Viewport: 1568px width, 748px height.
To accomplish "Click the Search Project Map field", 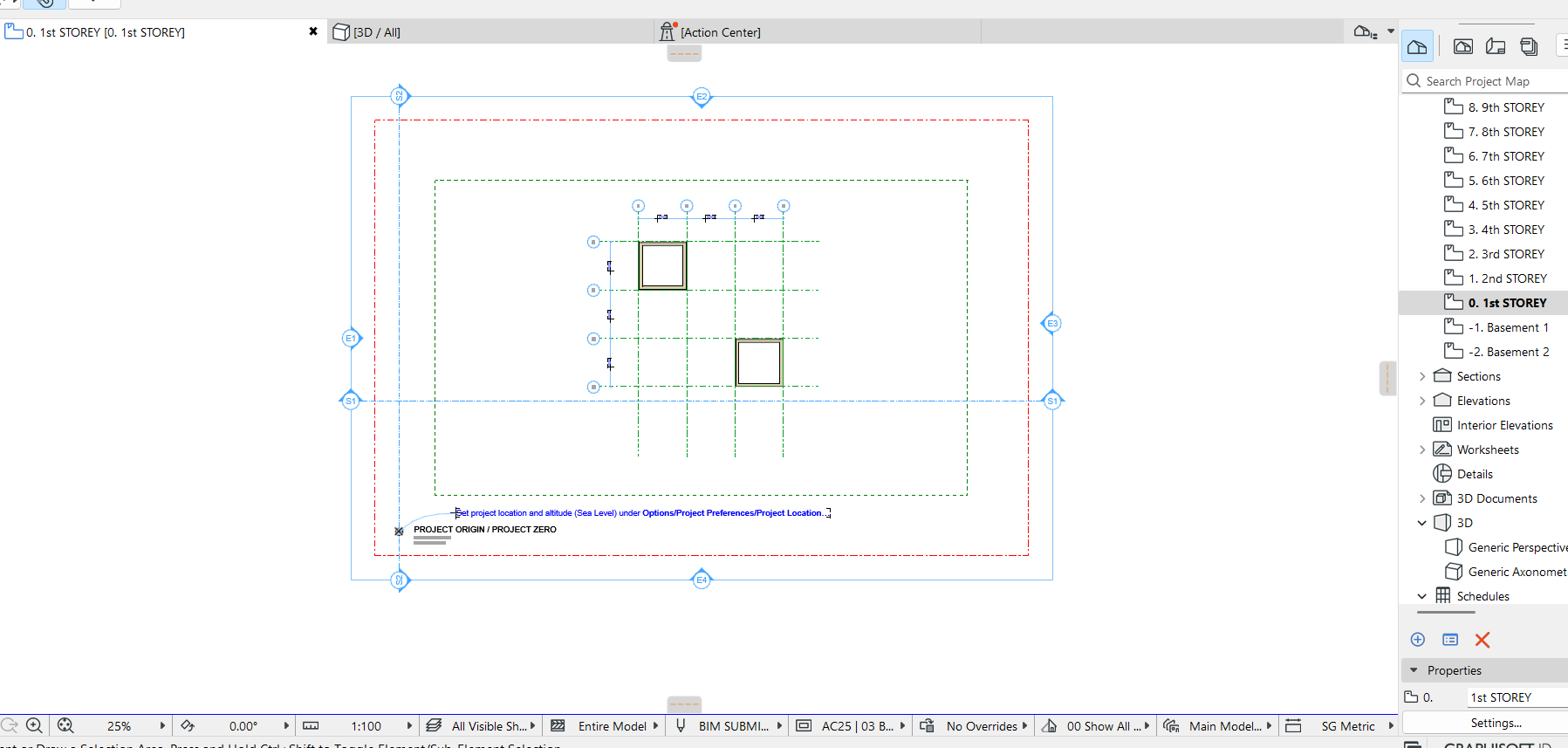I will coord(1492,81).
